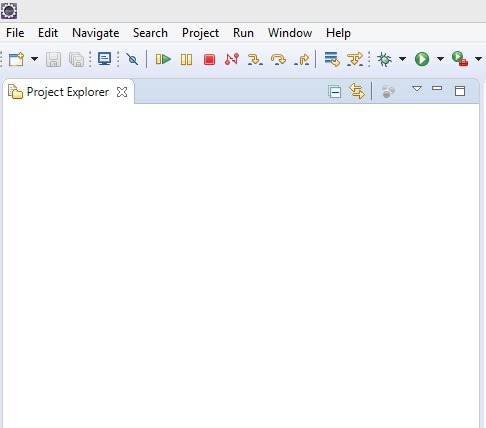Toggle Skip All Breakpoints

132,60
